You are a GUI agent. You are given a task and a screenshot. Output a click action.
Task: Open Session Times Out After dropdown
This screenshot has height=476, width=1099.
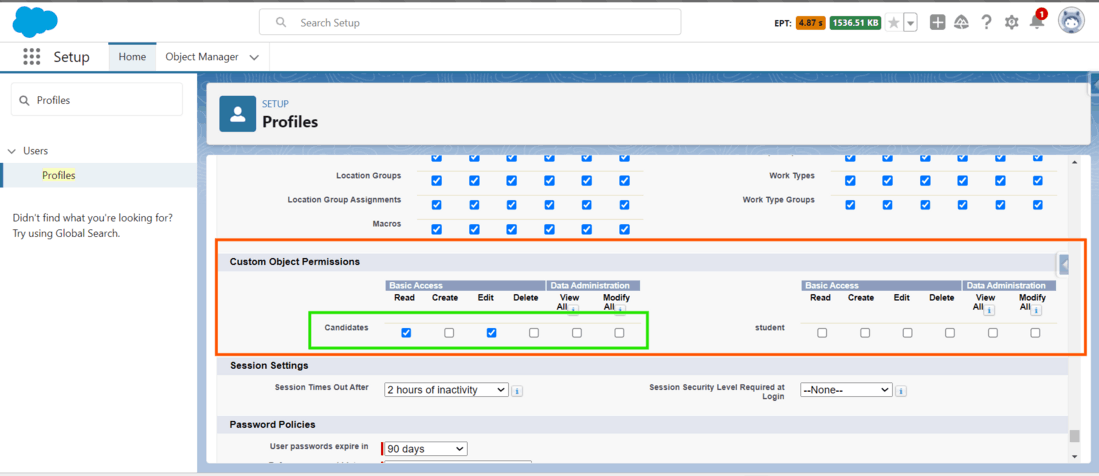tap(446, 390)
